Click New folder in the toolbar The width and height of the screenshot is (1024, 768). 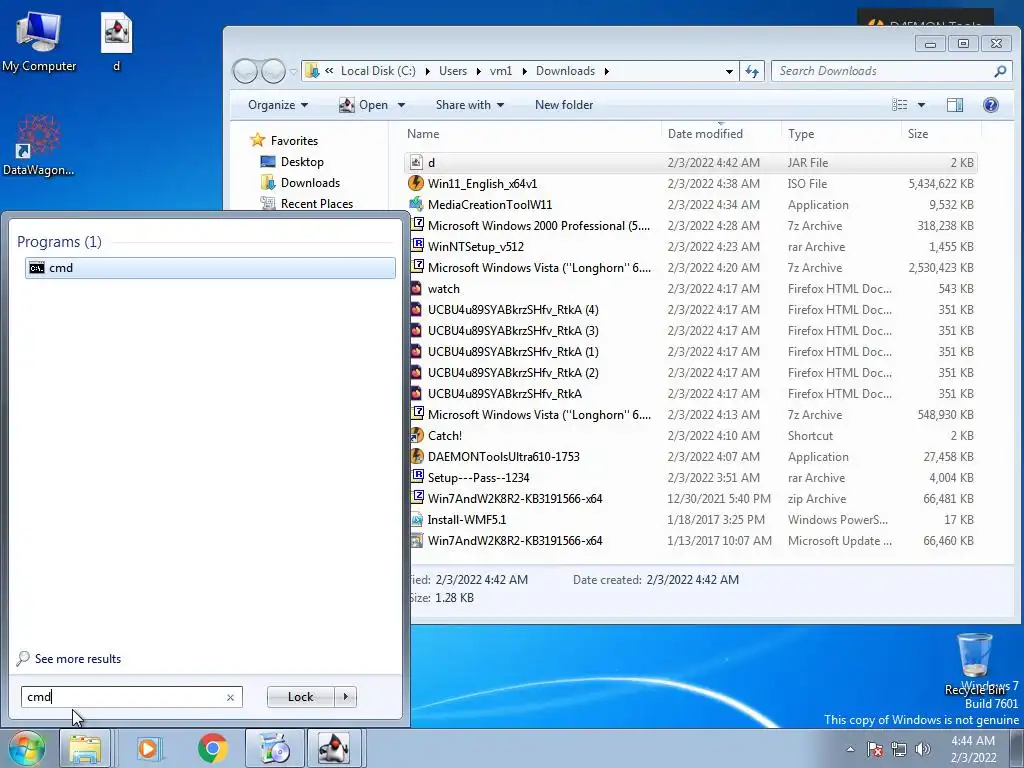click(x=564, y=104)
